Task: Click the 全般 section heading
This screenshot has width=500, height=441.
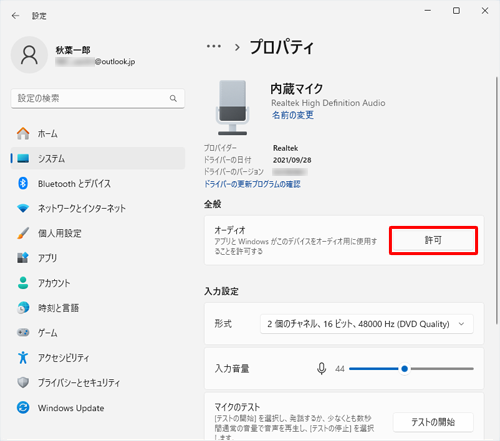Action: [x=213, y=204]
